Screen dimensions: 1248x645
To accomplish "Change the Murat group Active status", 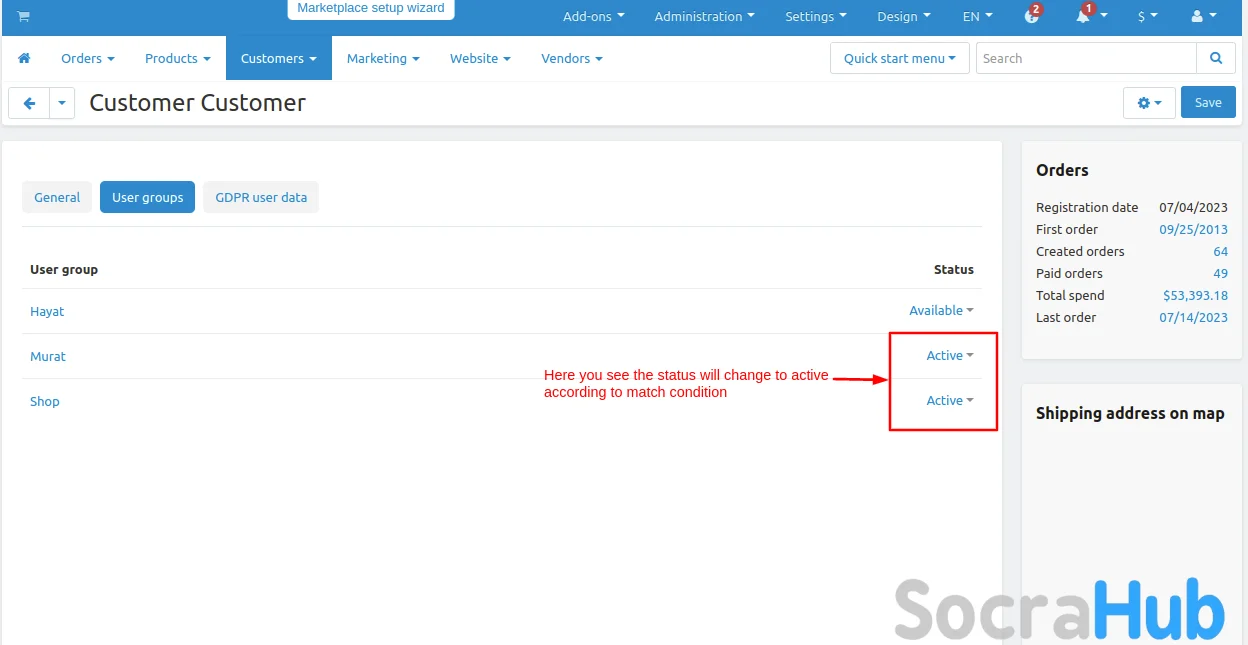I will coord(949,356).
